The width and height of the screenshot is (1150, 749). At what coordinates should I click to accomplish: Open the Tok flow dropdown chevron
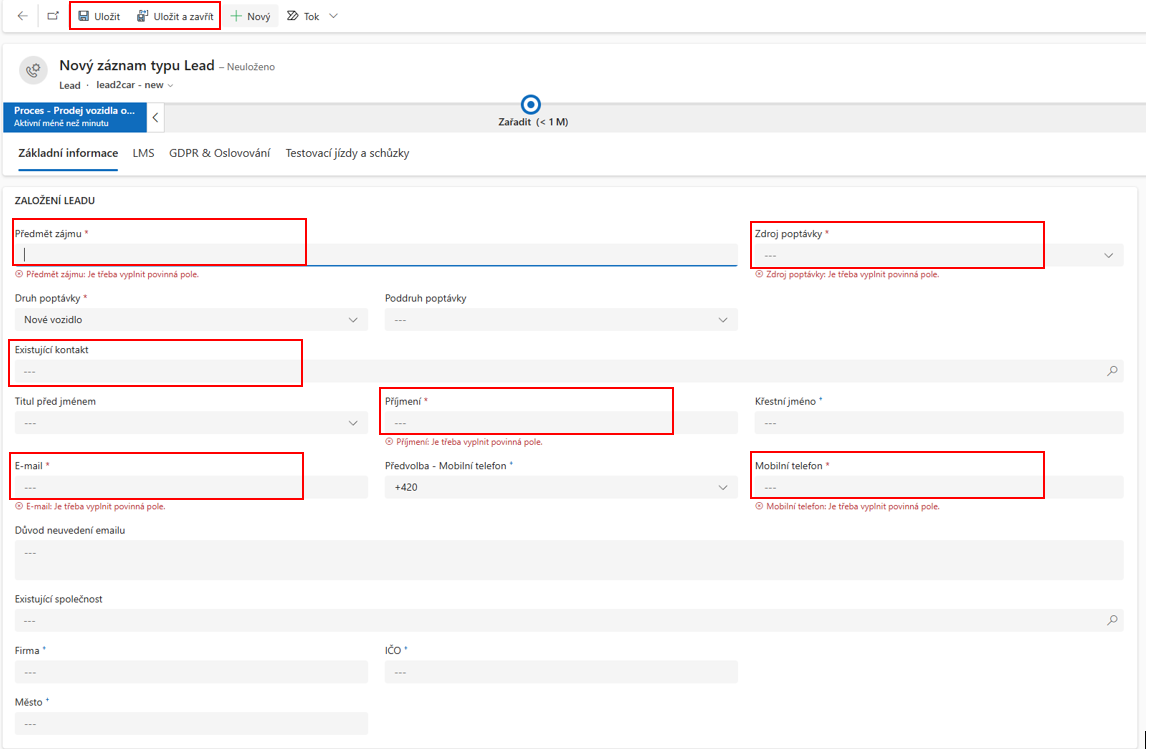point(333,16)
